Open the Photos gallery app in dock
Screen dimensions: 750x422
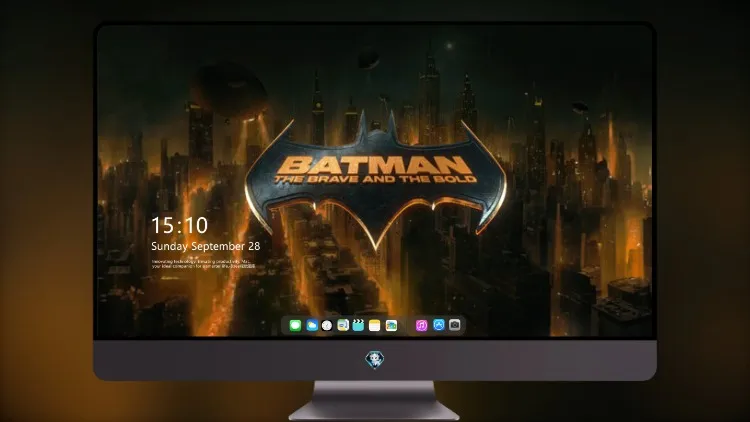pyautogui.click(x=391, y=325)
